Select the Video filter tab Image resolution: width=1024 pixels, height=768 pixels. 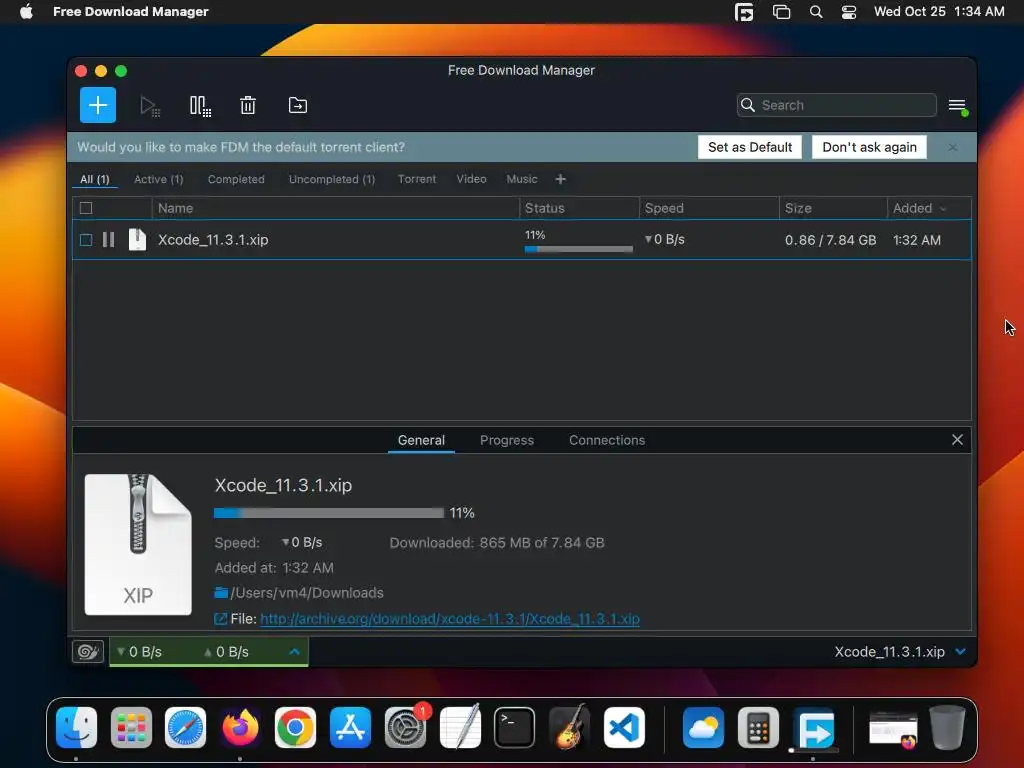472,179
